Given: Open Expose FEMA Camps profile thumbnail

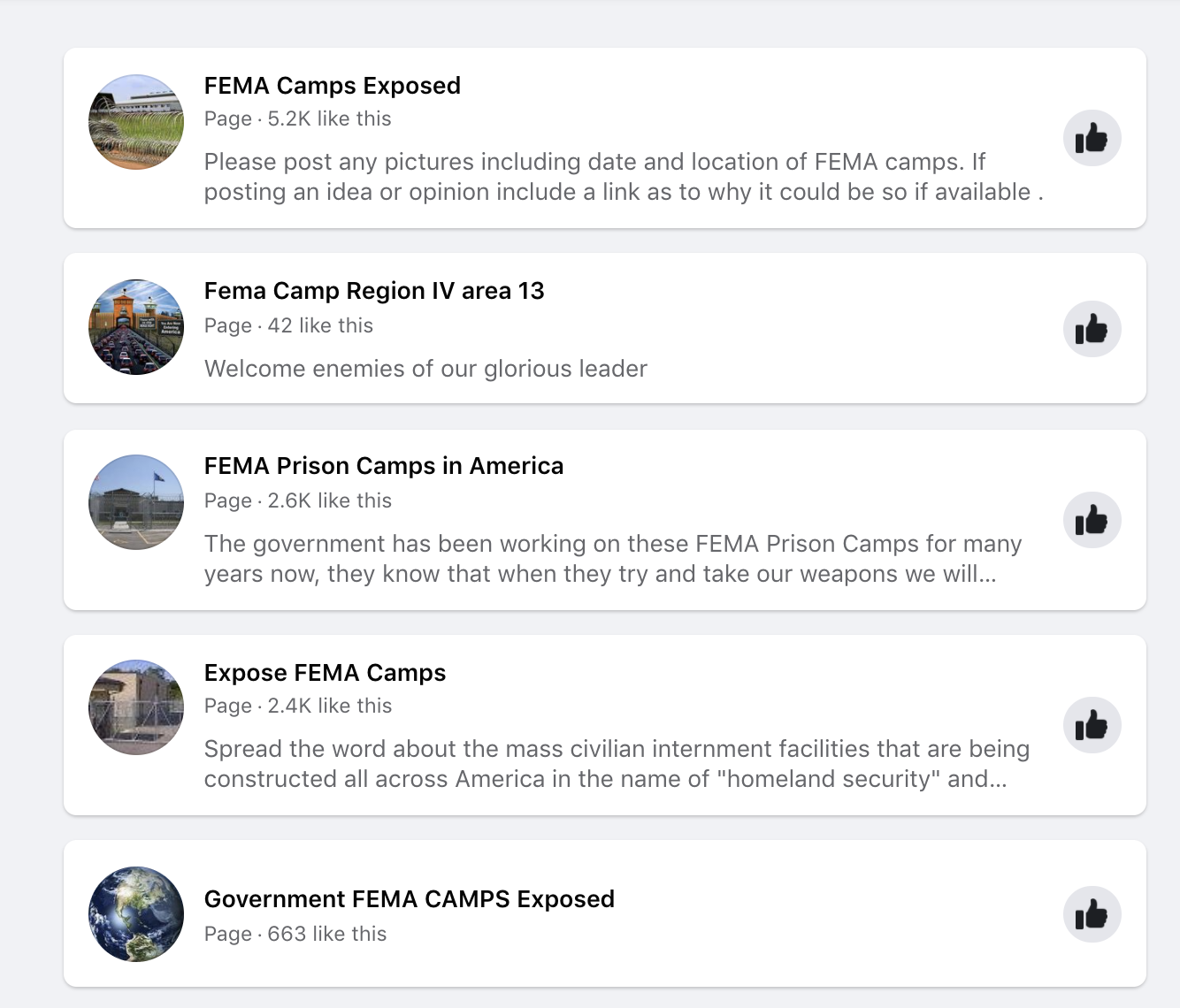Looking at the screenshot, I should [x=136, y=707].
